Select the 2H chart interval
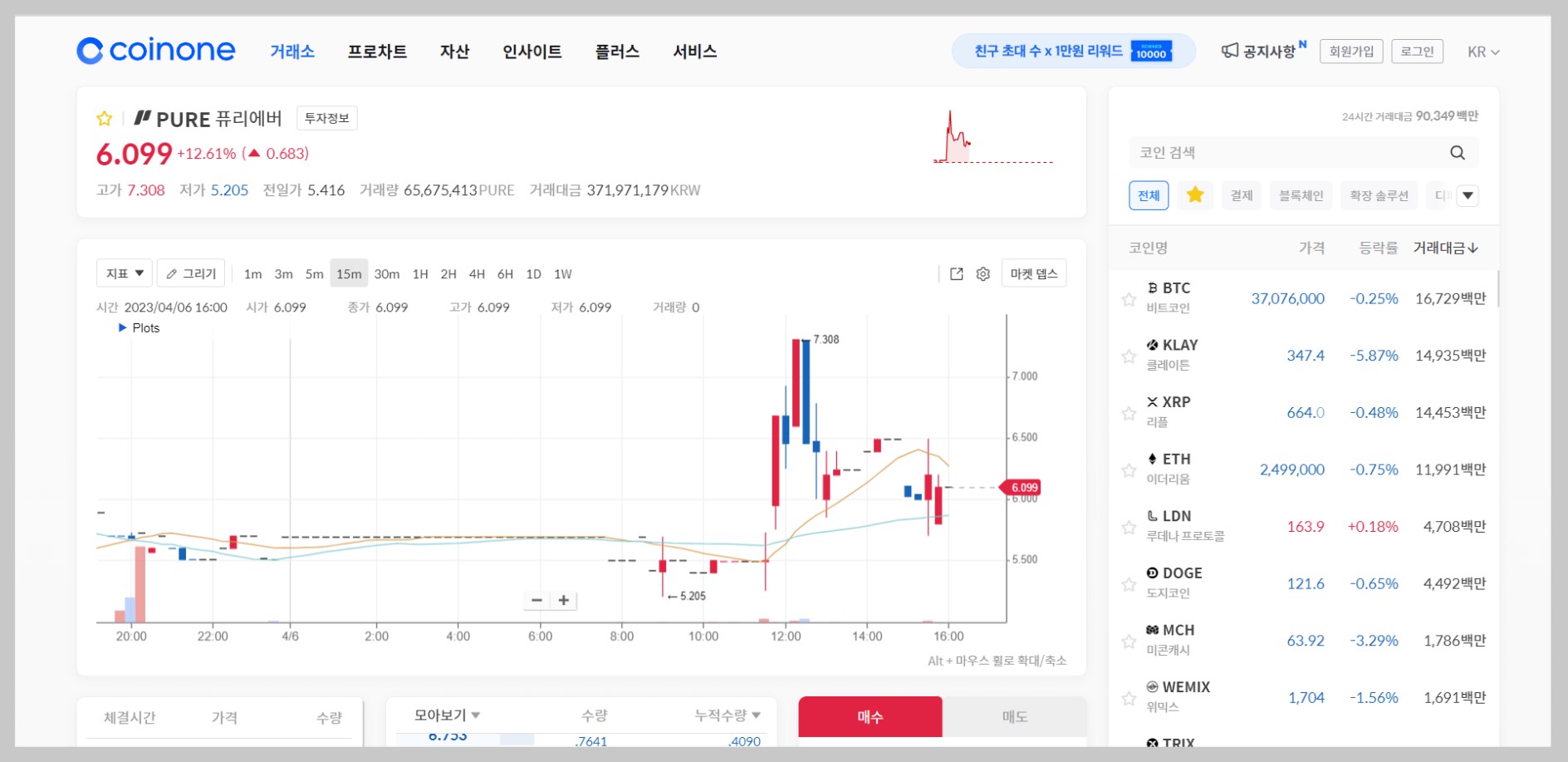This screenshot has width=1568, height=762. point(448,273)
